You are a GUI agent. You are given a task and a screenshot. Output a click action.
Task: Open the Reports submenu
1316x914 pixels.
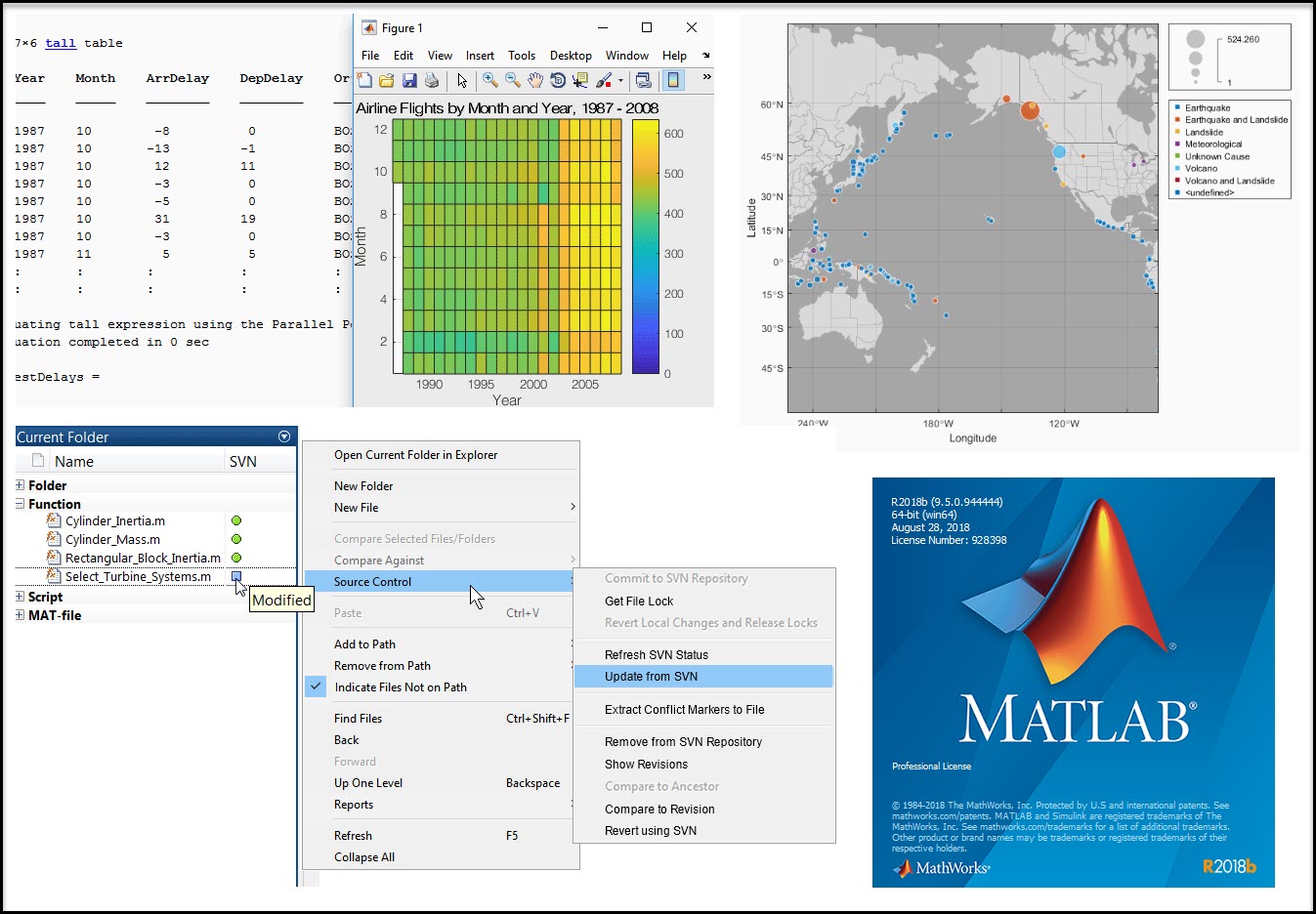pyautogui.click(x=441, y=805)
